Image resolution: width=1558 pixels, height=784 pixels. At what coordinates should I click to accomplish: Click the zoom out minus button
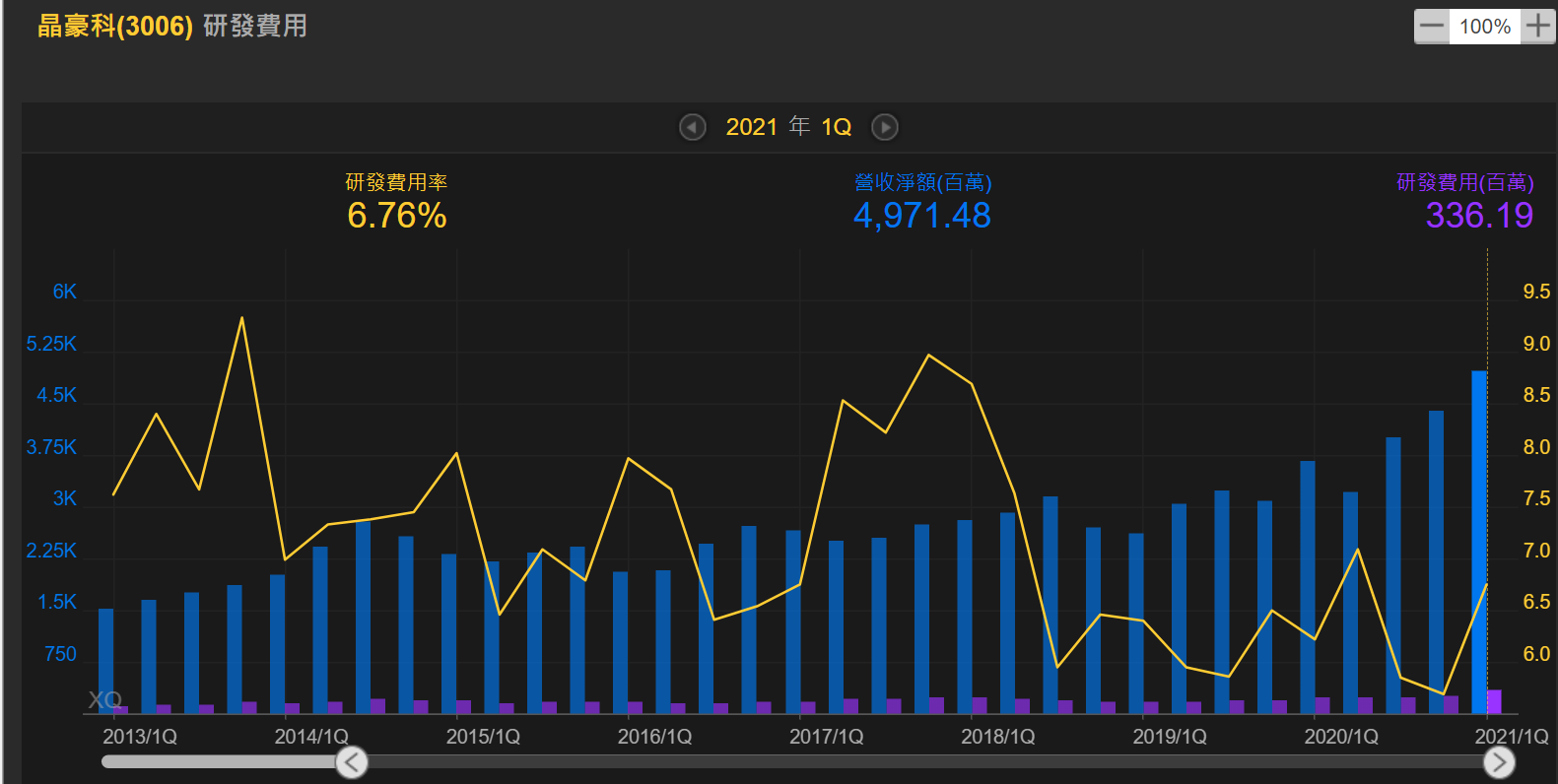pyautogui.click(x=1432, y=27)
